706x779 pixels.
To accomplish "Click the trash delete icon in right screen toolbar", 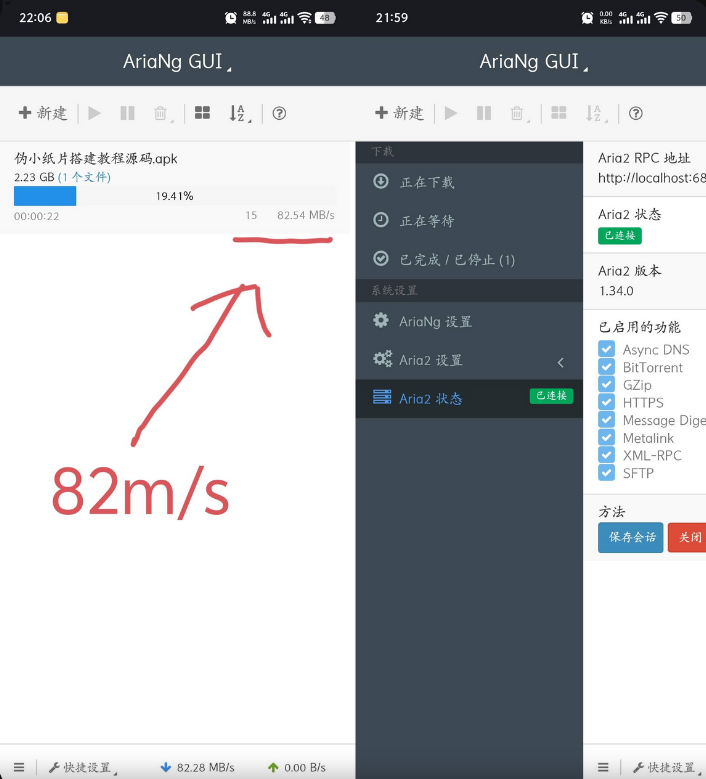I will pos(518,113).
